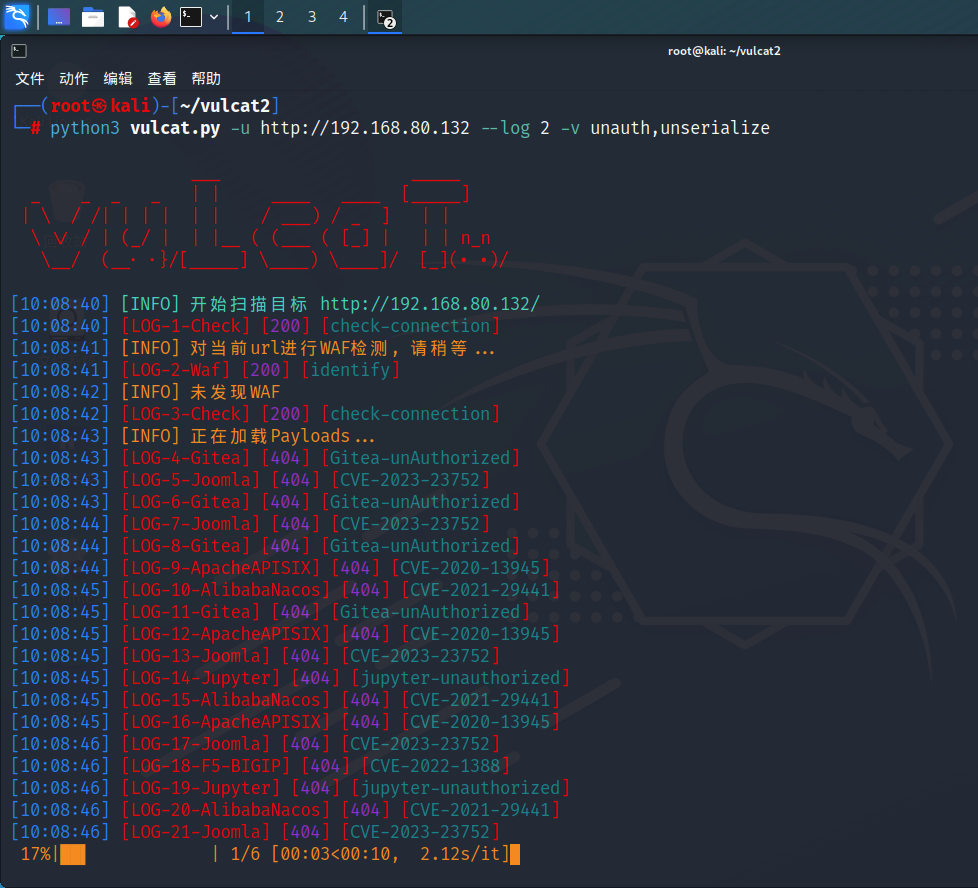
Task: Open terminal emulator from panel launcher
Action: 191,17
